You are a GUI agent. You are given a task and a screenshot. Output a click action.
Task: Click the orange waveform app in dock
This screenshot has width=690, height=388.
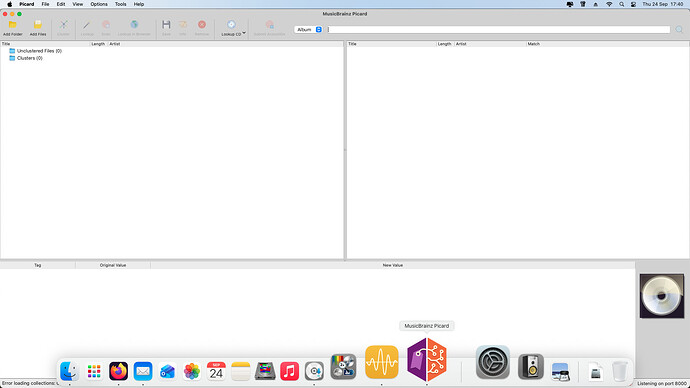tap(382, 362)
